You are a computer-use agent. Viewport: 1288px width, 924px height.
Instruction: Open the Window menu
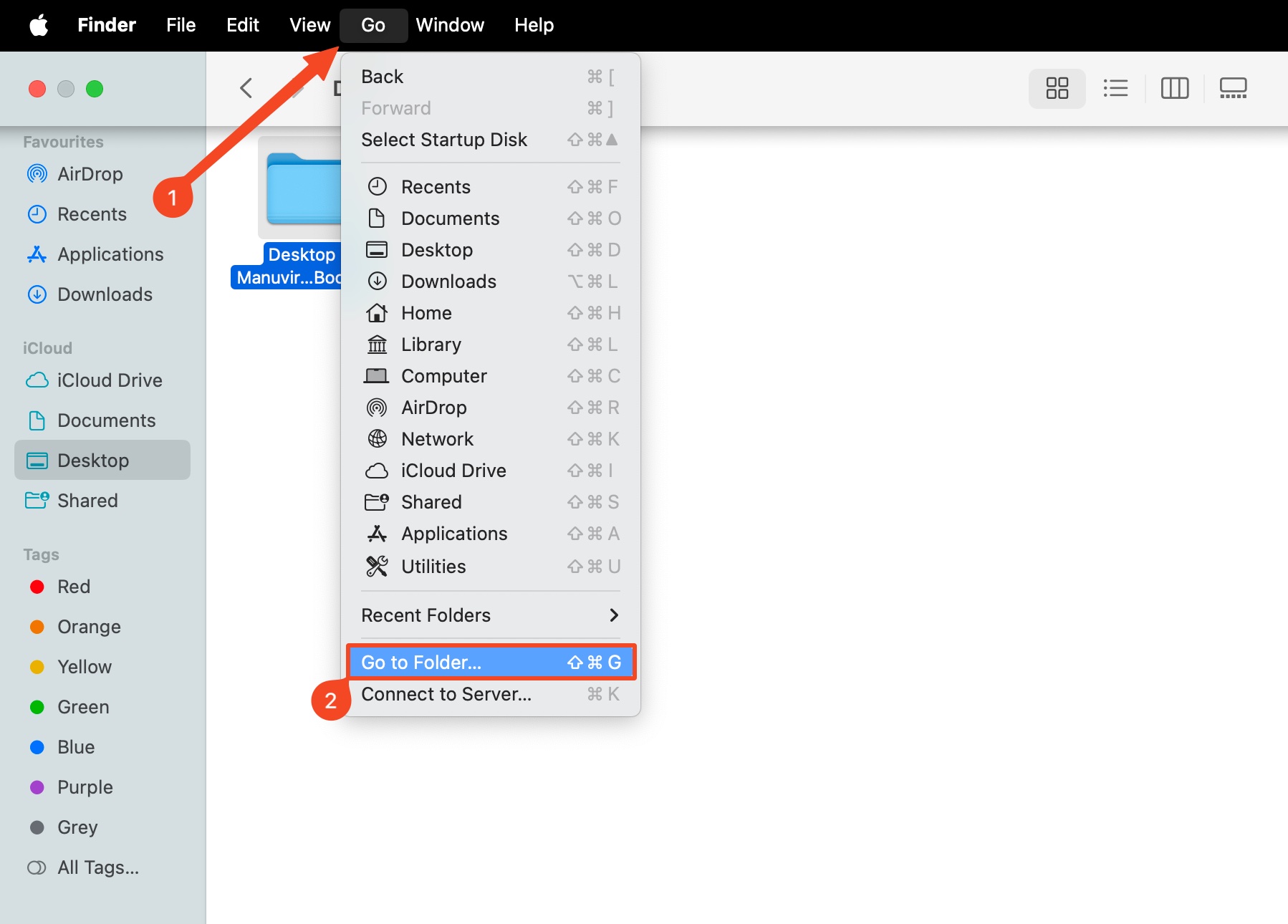click(450, 26)
